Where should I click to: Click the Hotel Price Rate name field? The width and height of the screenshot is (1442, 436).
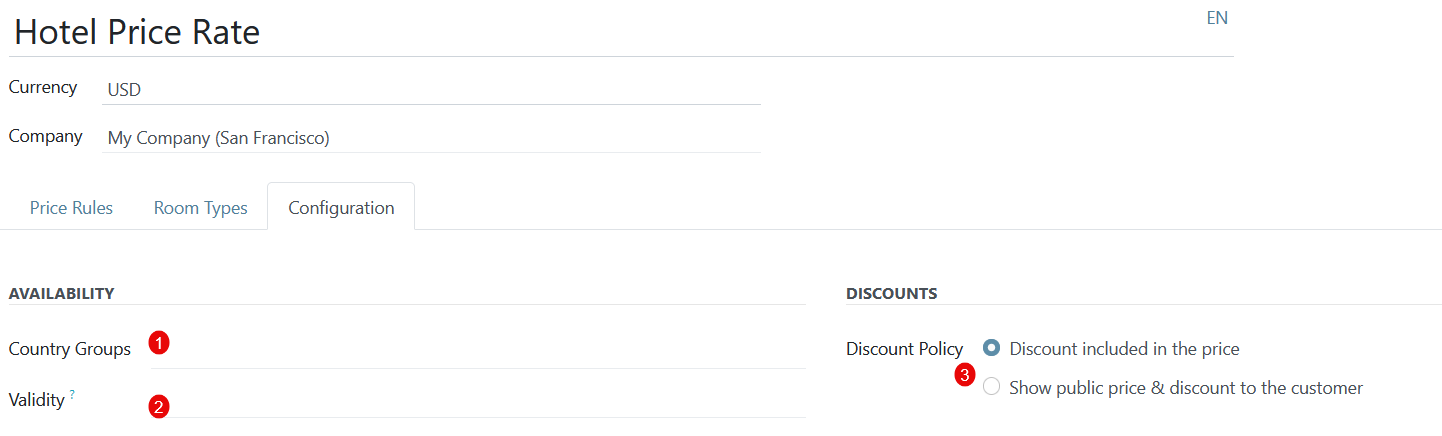[621, 32]
